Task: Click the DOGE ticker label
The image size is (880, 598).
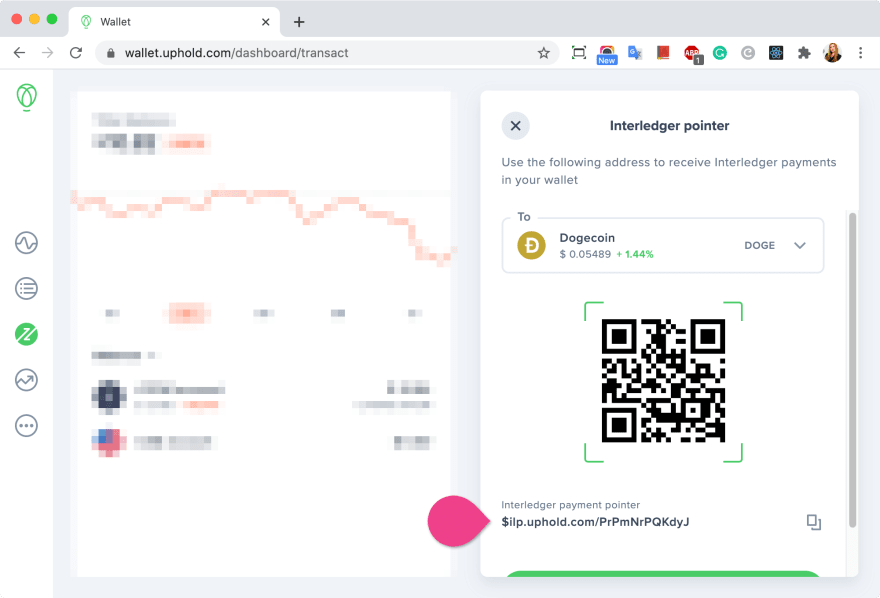Action: 759,245
